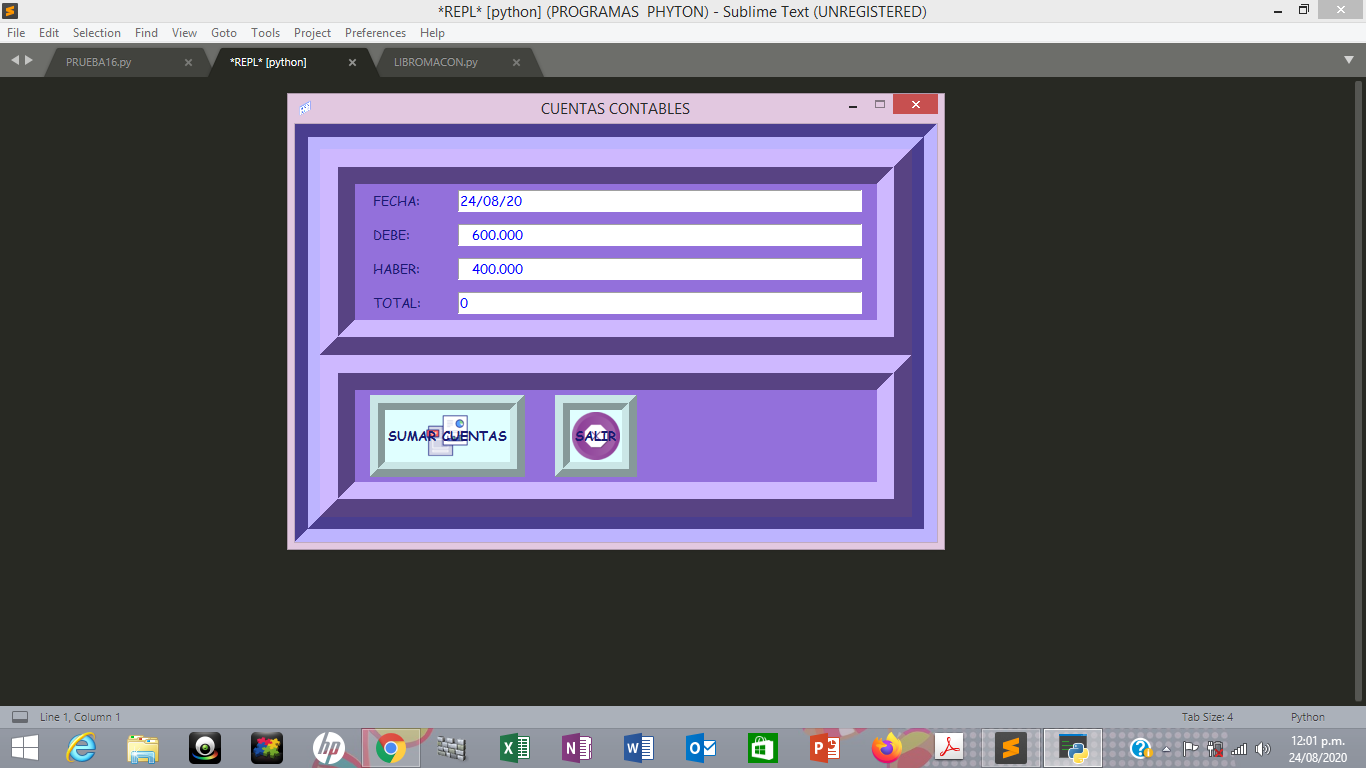The height and width of the screenshot is (768, 1366).
Task: Switch to Sublime Text in taskbar
Action: tap(1011, 748)
